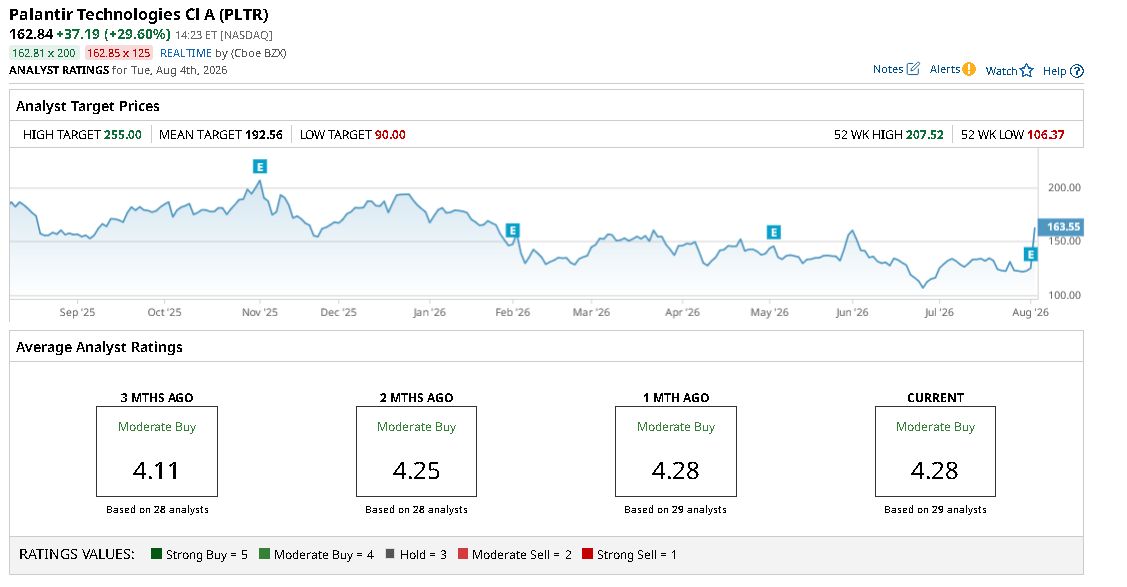Screen dimensions: 1127x587
Task: Click the Strong Buy dark green swatch
Action: coord(156,553)
